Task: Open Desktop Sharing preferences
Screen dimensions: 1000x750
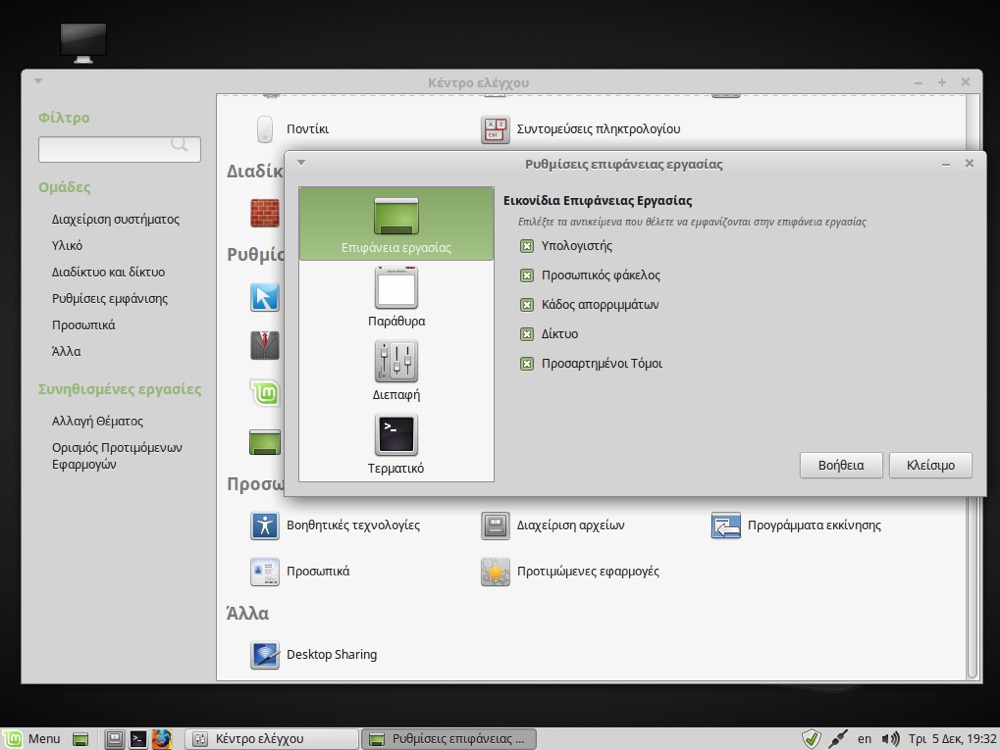Action: [x=265, y=655]
